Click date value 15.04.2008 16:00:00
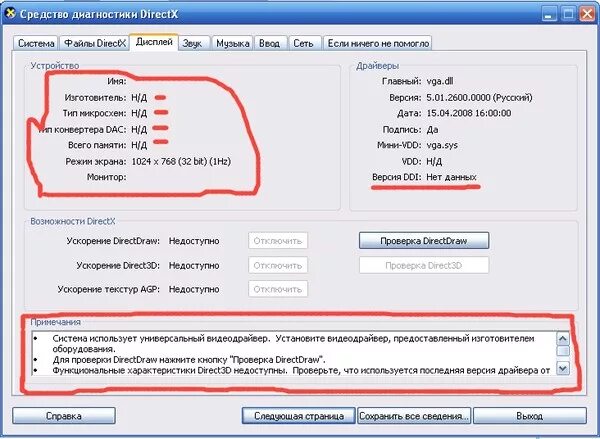Screen dimensions: 600x439 469,113
